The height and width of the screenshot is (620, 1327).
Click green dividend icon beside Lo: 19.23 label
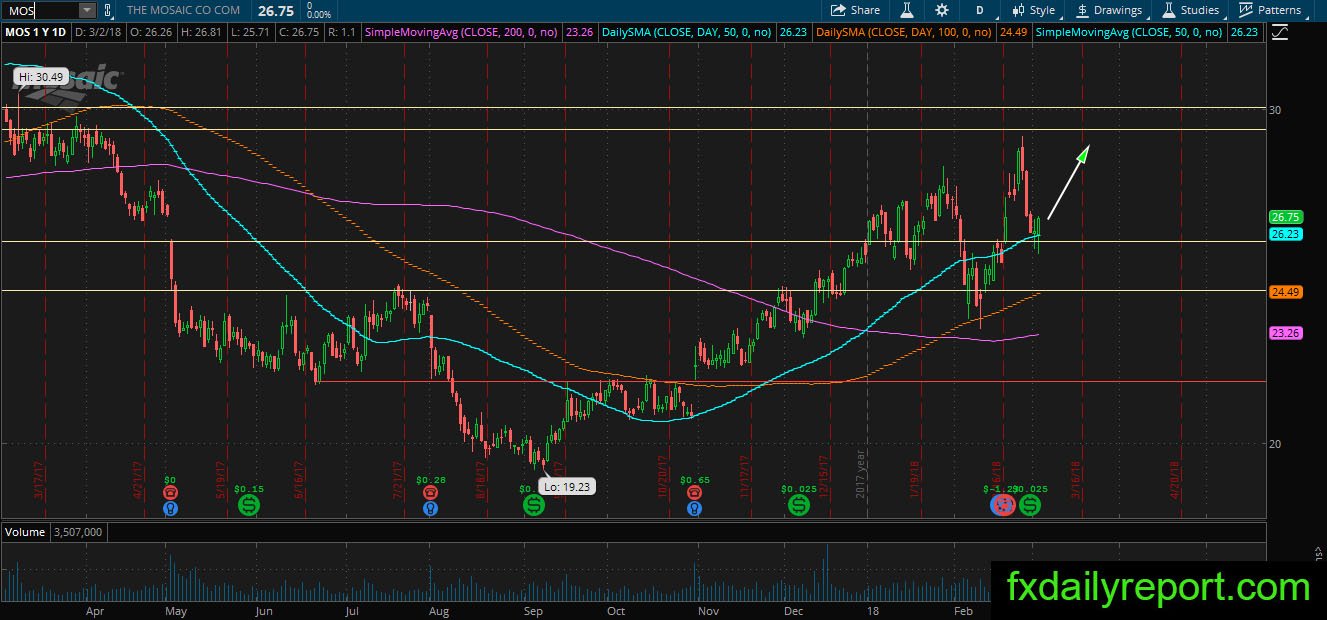coord(534,505)
